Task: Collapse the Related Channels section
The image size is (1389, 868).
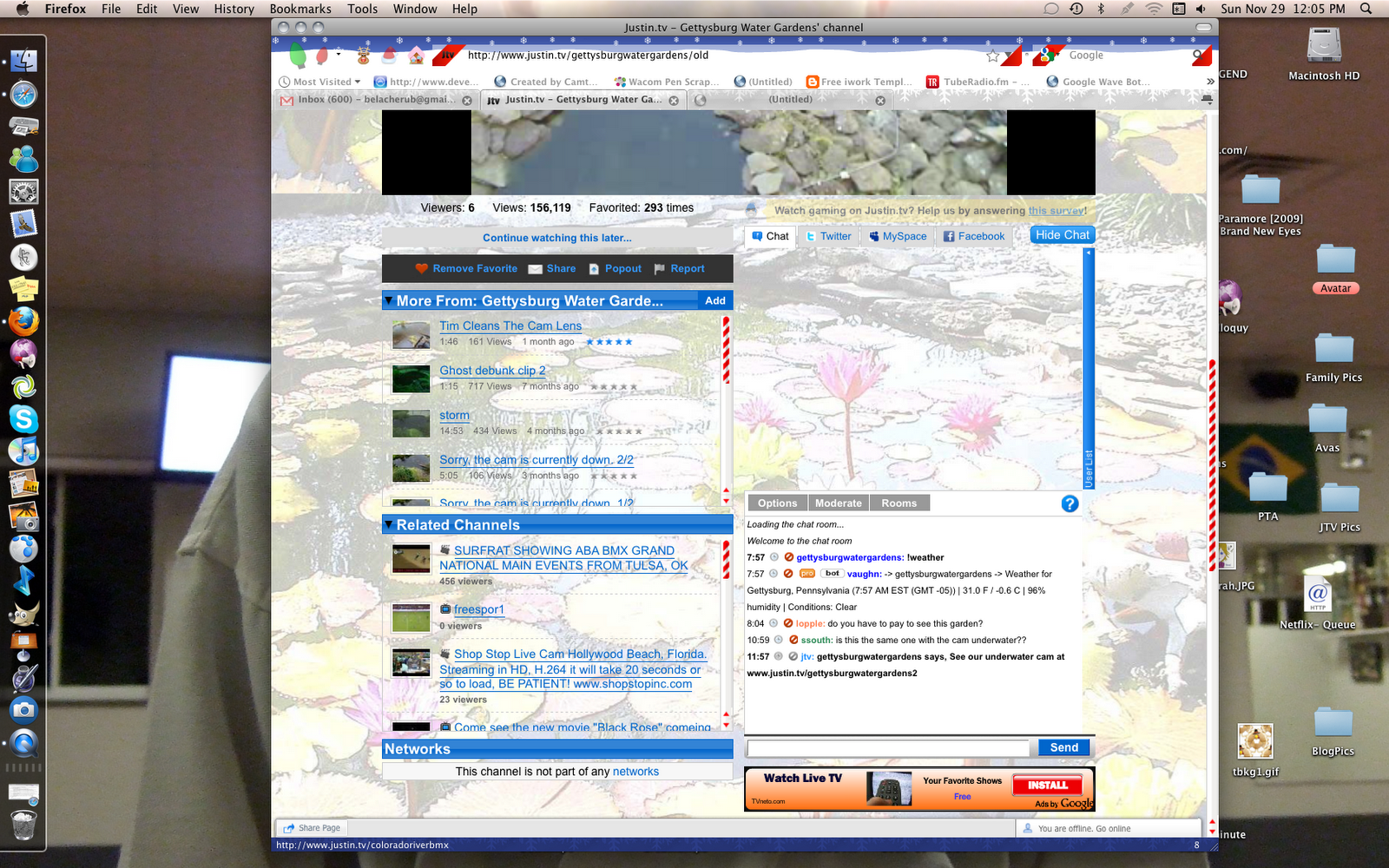Action: [x=389, y=525]
